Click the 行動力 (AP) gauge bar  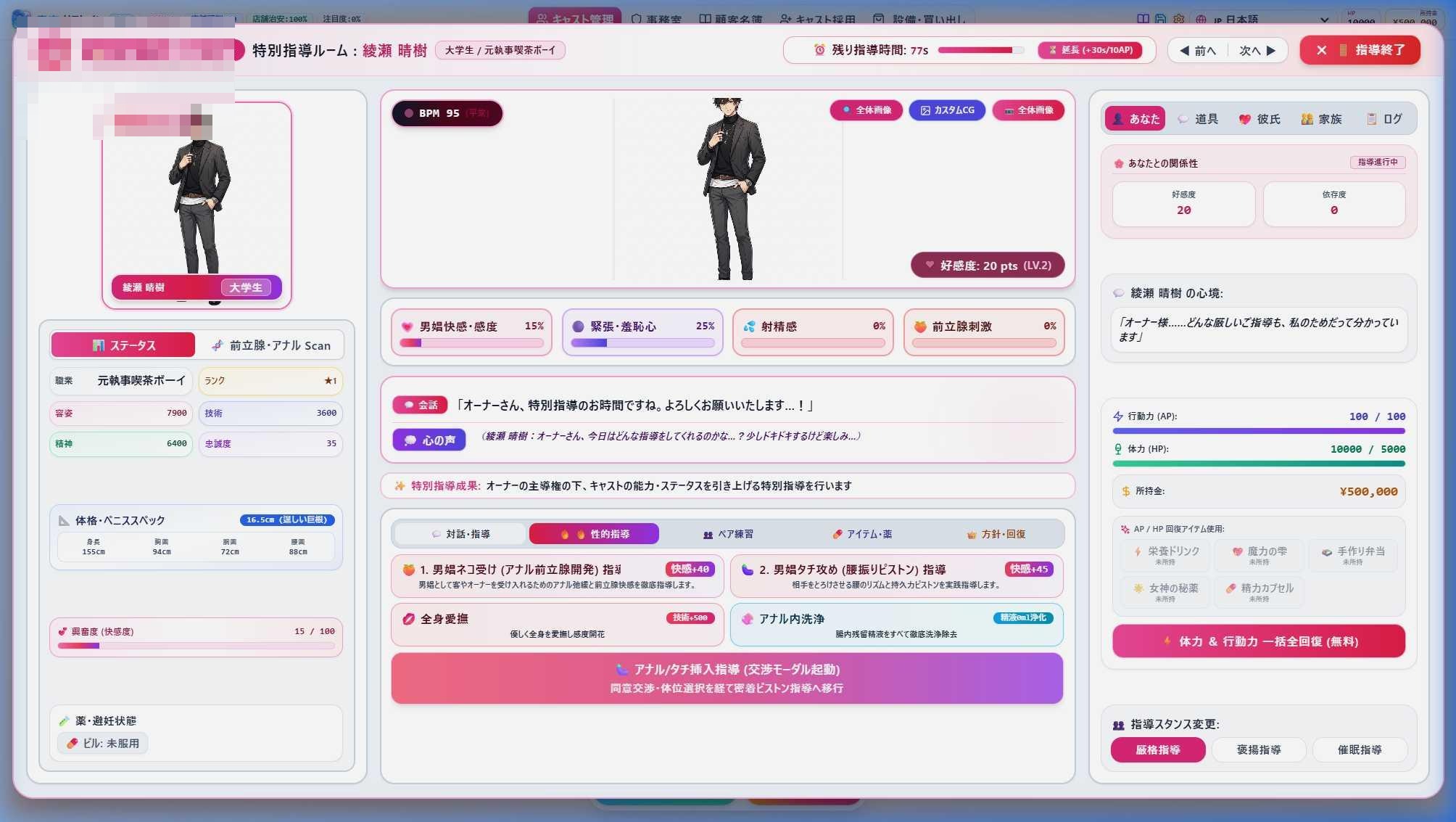click(1259, 431)
